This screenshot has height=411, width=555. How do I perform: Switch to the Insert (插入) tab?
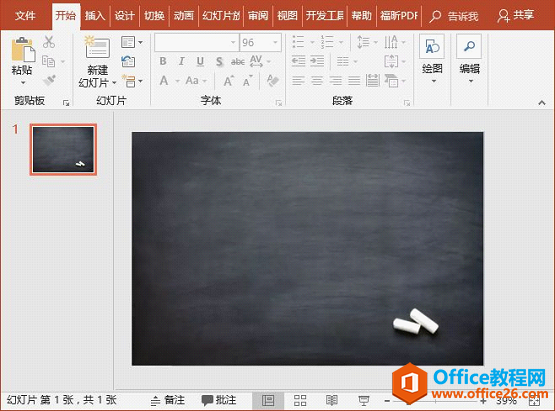coord(95,16)
